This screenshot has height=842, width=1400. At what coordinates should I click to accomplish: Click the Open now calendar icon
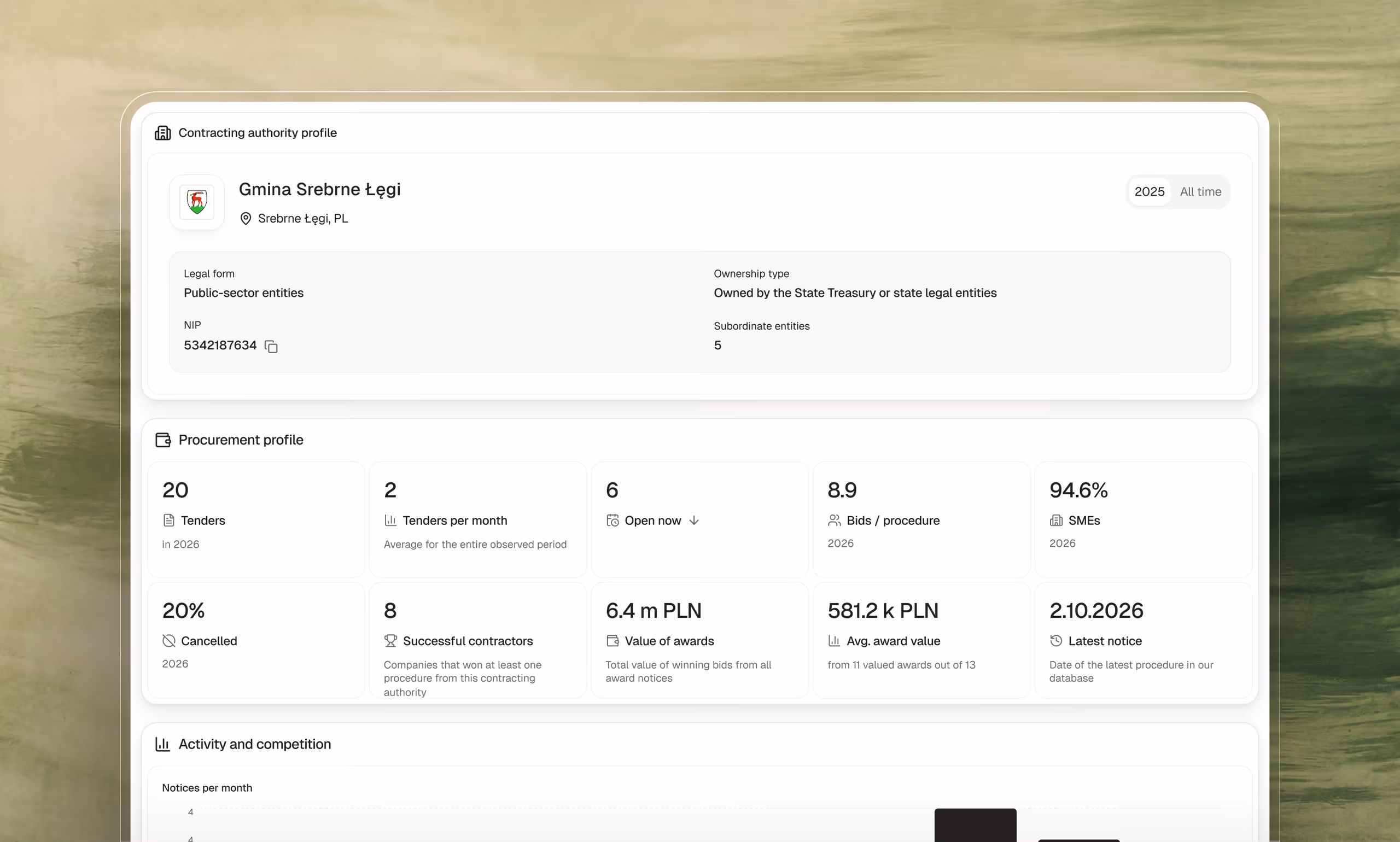612,521
